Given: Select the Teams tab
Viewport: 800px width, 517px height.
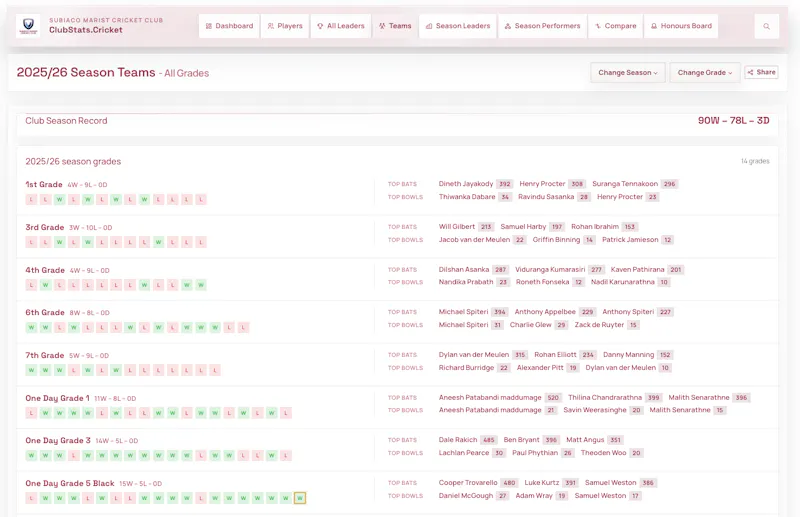Looking at the screenshot, I should pos(395,26).
